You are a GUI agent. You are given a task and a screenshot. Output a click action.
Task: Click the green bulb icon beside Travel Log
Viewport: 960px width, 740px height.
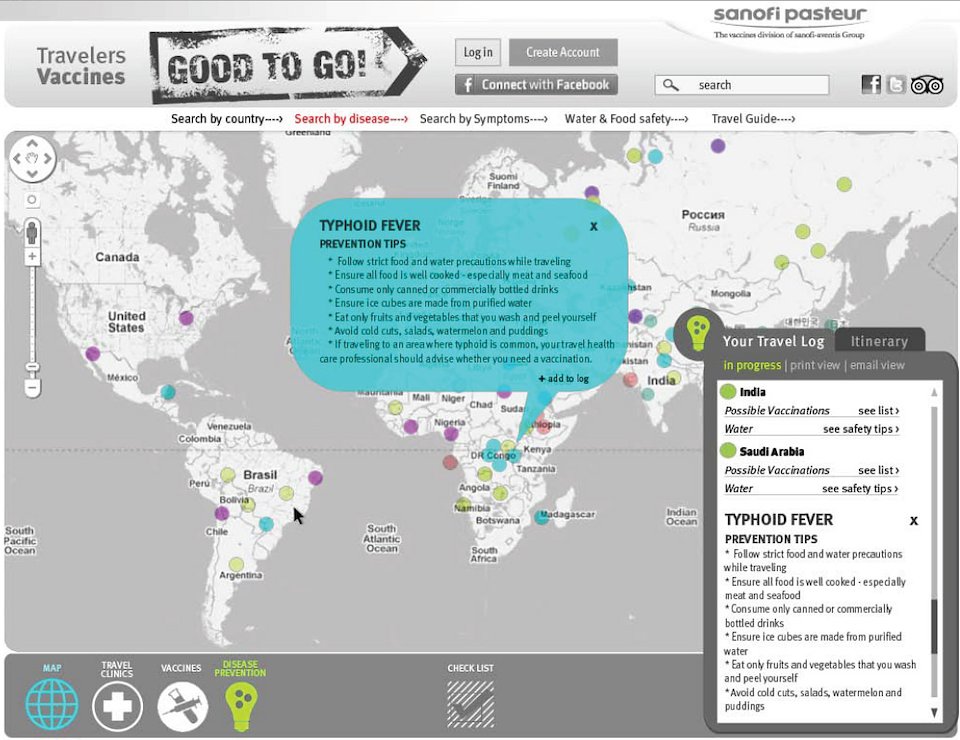(698, 332)
